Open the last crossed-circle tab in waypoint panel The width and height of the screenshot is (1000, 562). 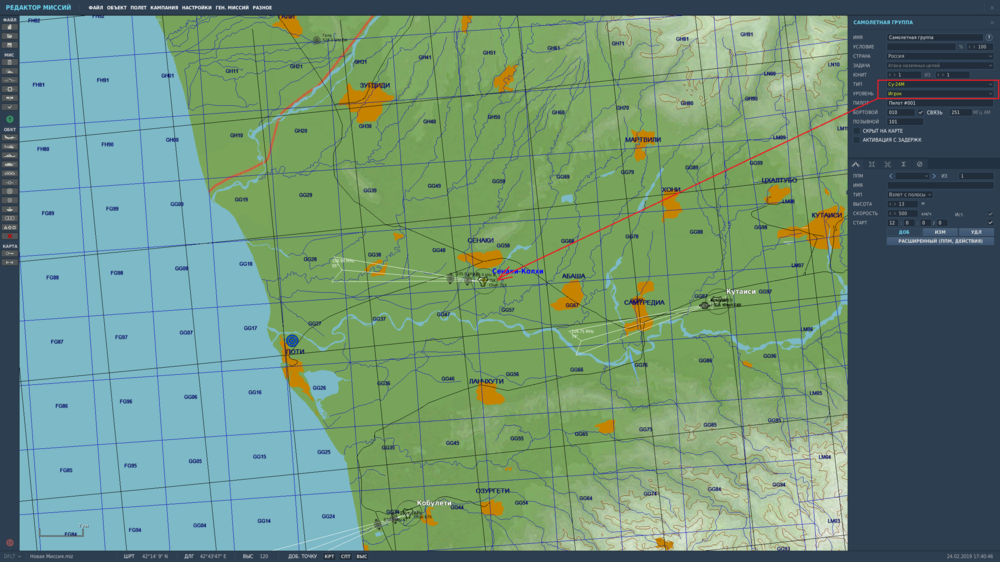(x=919, y=165)
